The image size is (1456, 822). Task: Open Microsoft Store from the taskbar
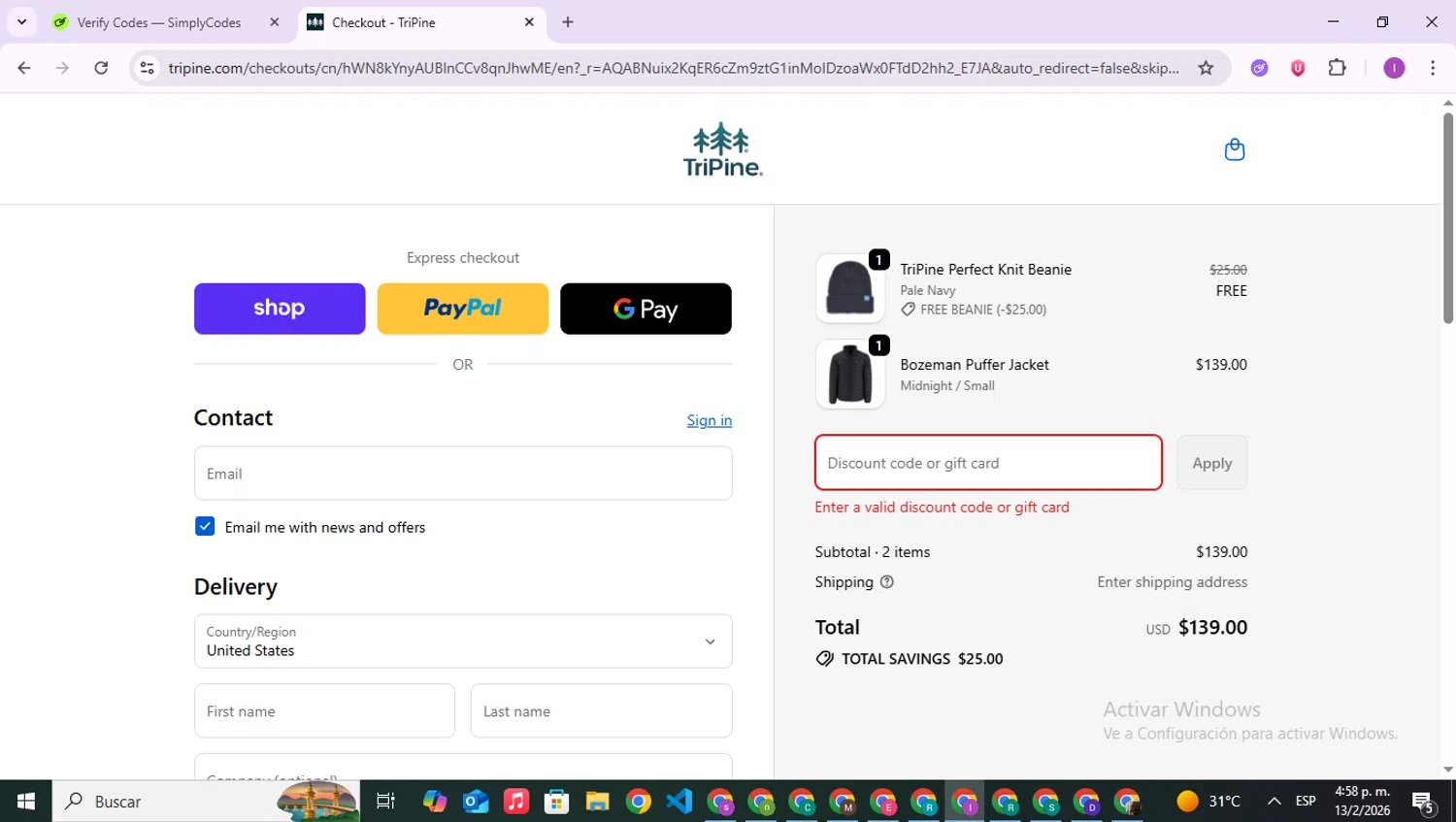tap(556, 802)
